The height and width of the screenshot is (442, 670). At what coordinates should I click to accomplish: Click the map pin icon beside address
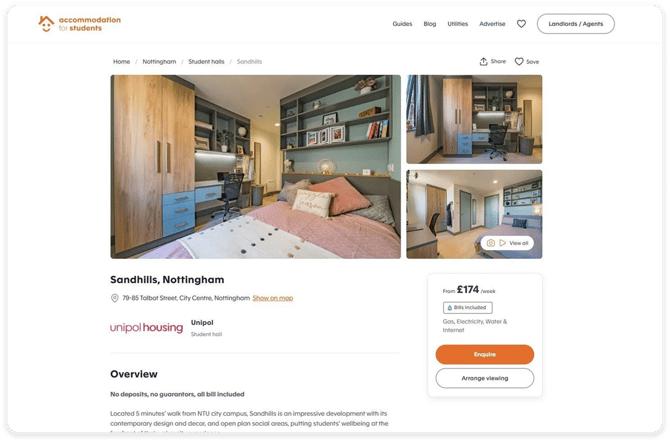coord(115,298)
